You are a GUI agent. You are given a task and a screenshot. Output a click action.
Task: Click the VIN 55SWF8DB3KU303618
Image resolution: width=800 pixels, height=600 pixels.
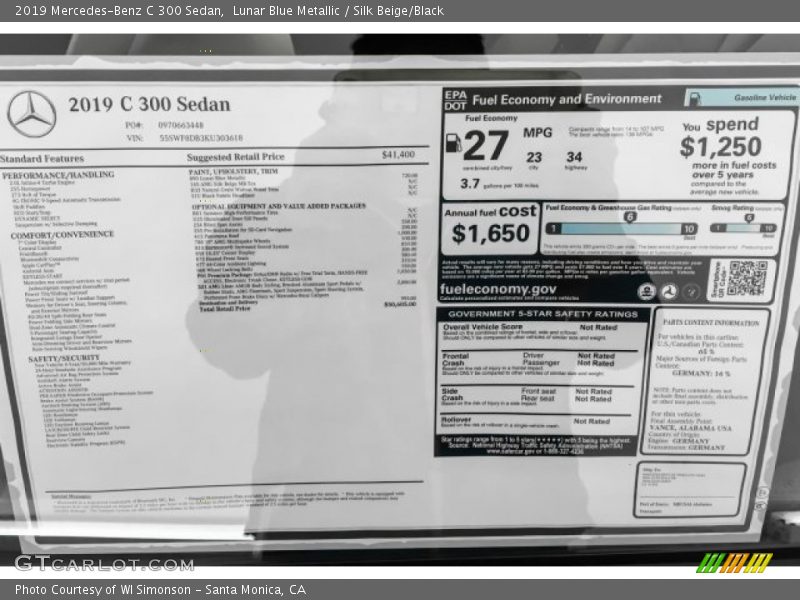201,138
